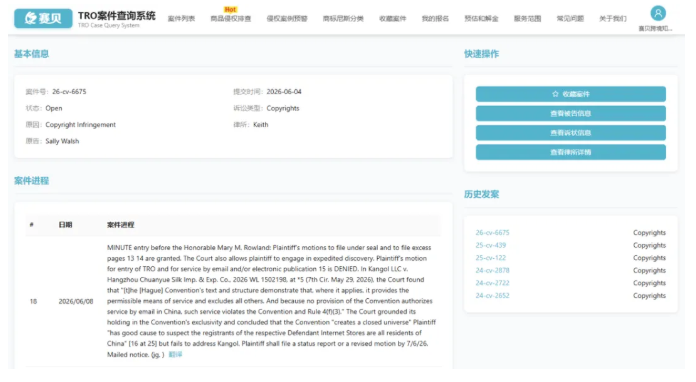Screen dimensions: 696x382
Task: Open history case 25-cv-439 link
Action: pyautogui.click(x=490, y=245)
